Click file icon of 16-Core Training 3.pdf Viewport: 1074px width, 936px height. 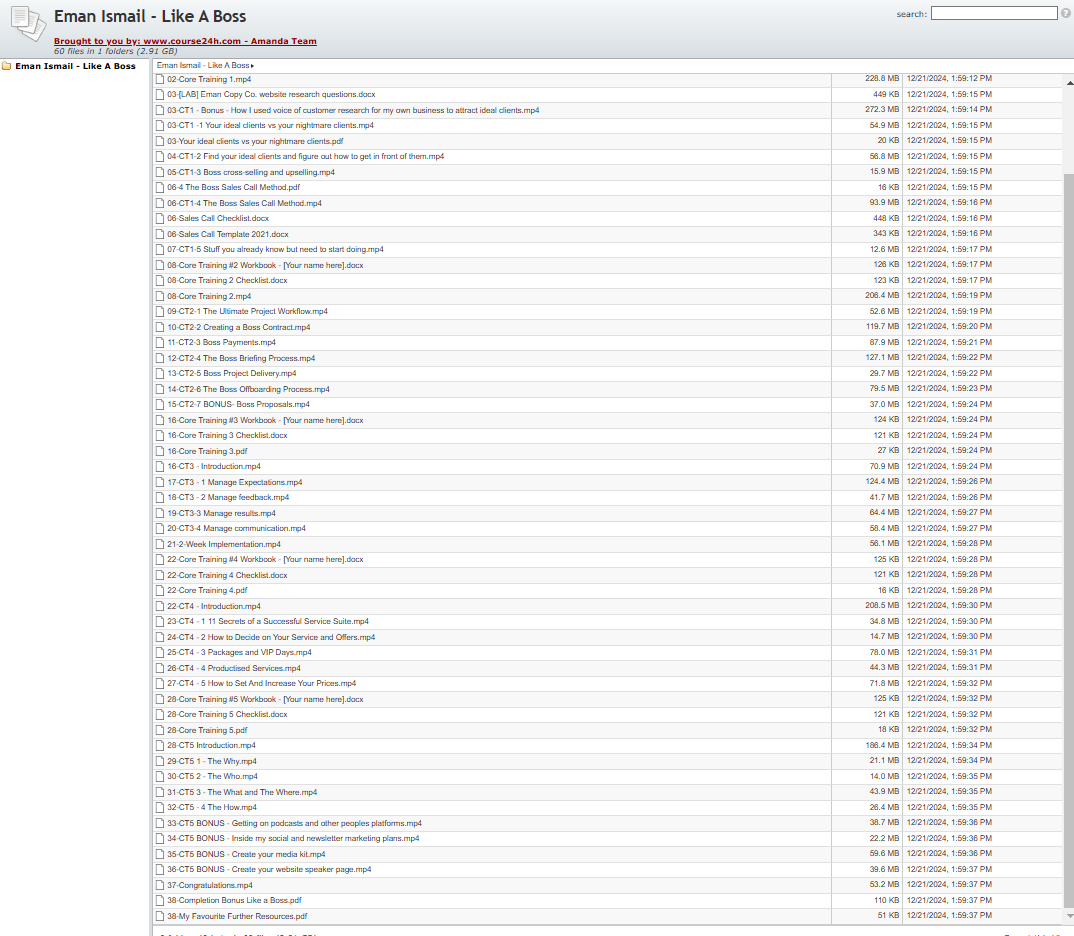160,451
